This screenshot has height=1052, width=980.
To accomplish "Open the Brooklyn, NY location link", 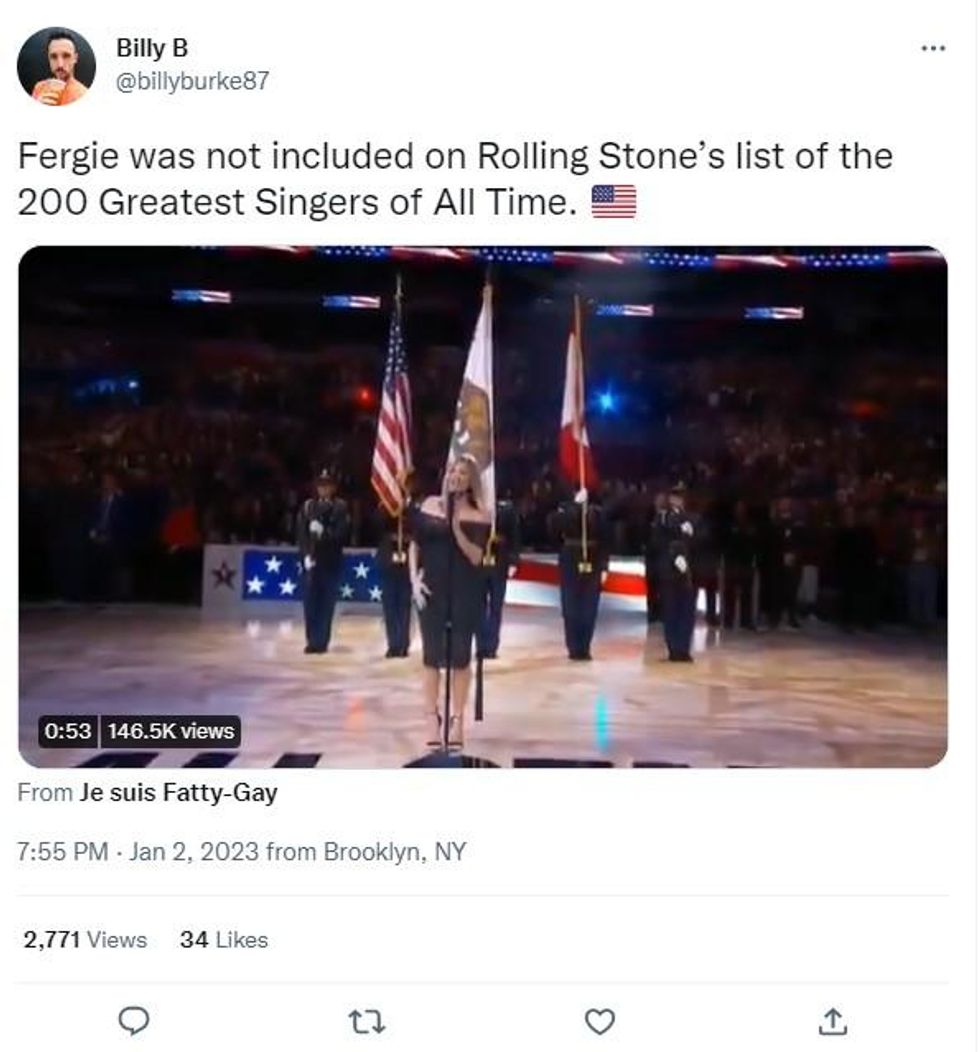I will 394,852.
